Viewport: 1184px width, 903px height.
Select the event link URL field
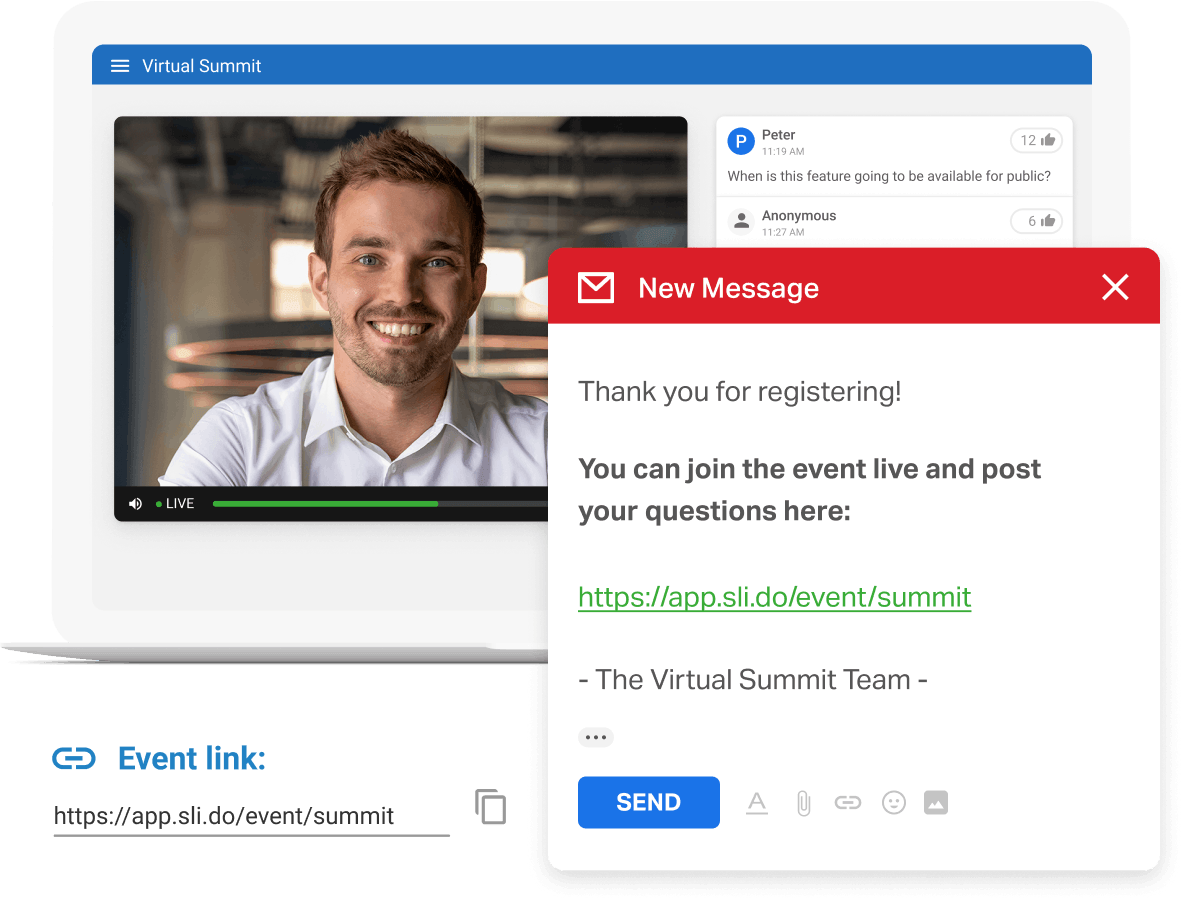click(x=250, y=816)
